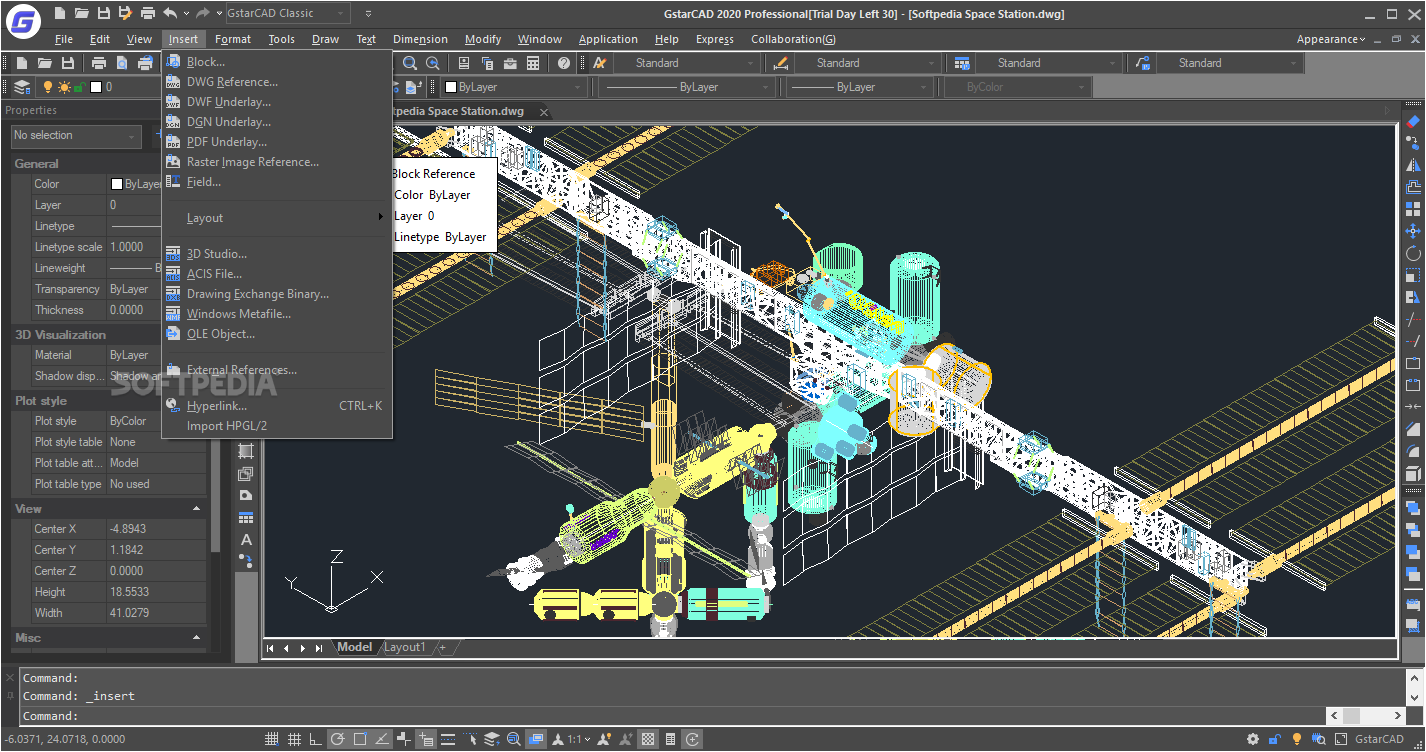Click the command line input field
Image resolution: width=1426 pixels, height=752 pixels.
pos(675,716)
